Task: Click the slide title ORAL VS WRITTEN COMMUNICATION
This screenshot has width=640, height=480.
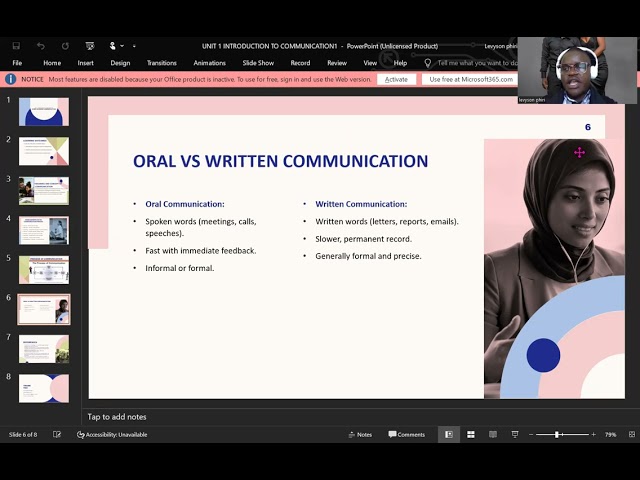Action: [280, 161]
